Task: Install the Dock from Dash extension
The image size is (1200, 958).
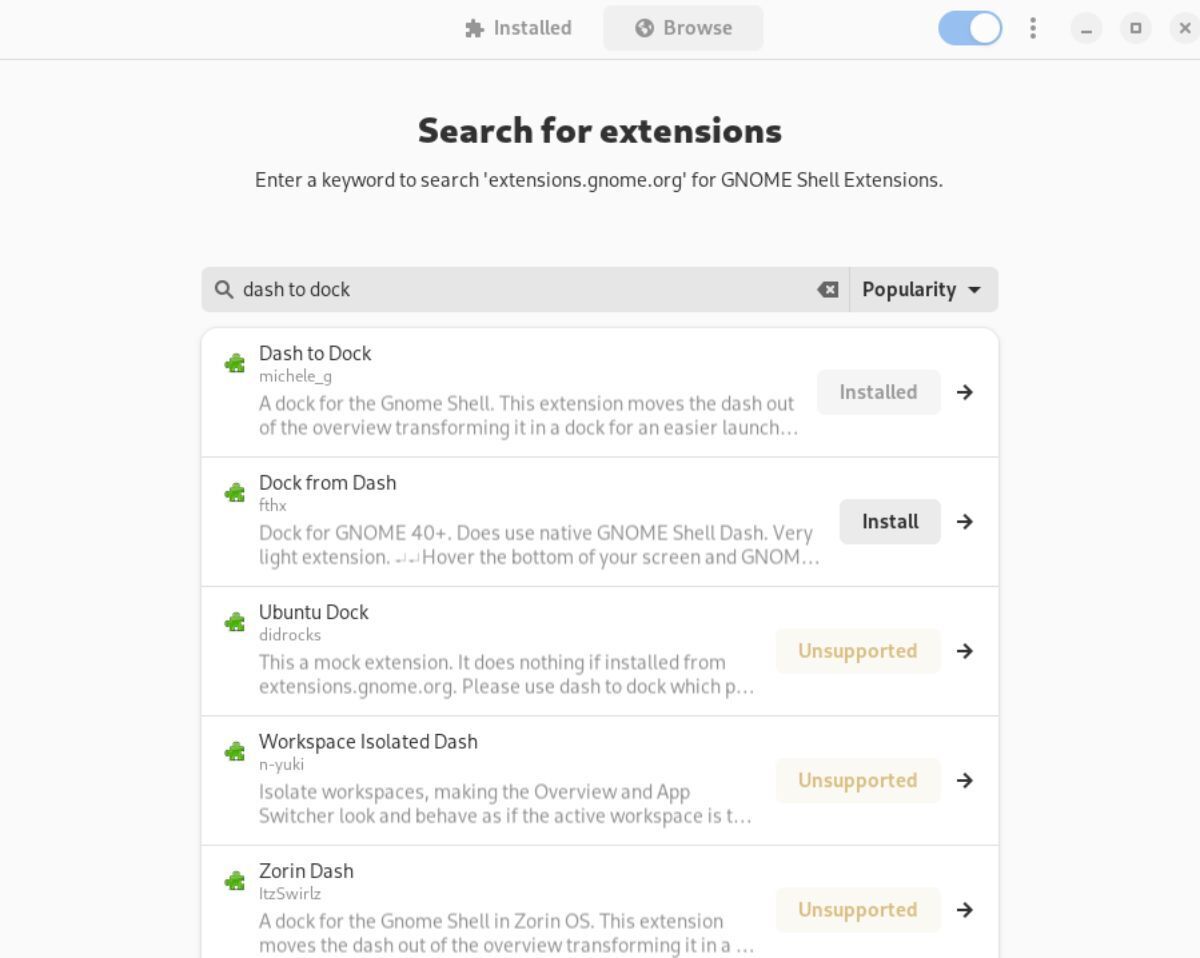Action: 889,521
